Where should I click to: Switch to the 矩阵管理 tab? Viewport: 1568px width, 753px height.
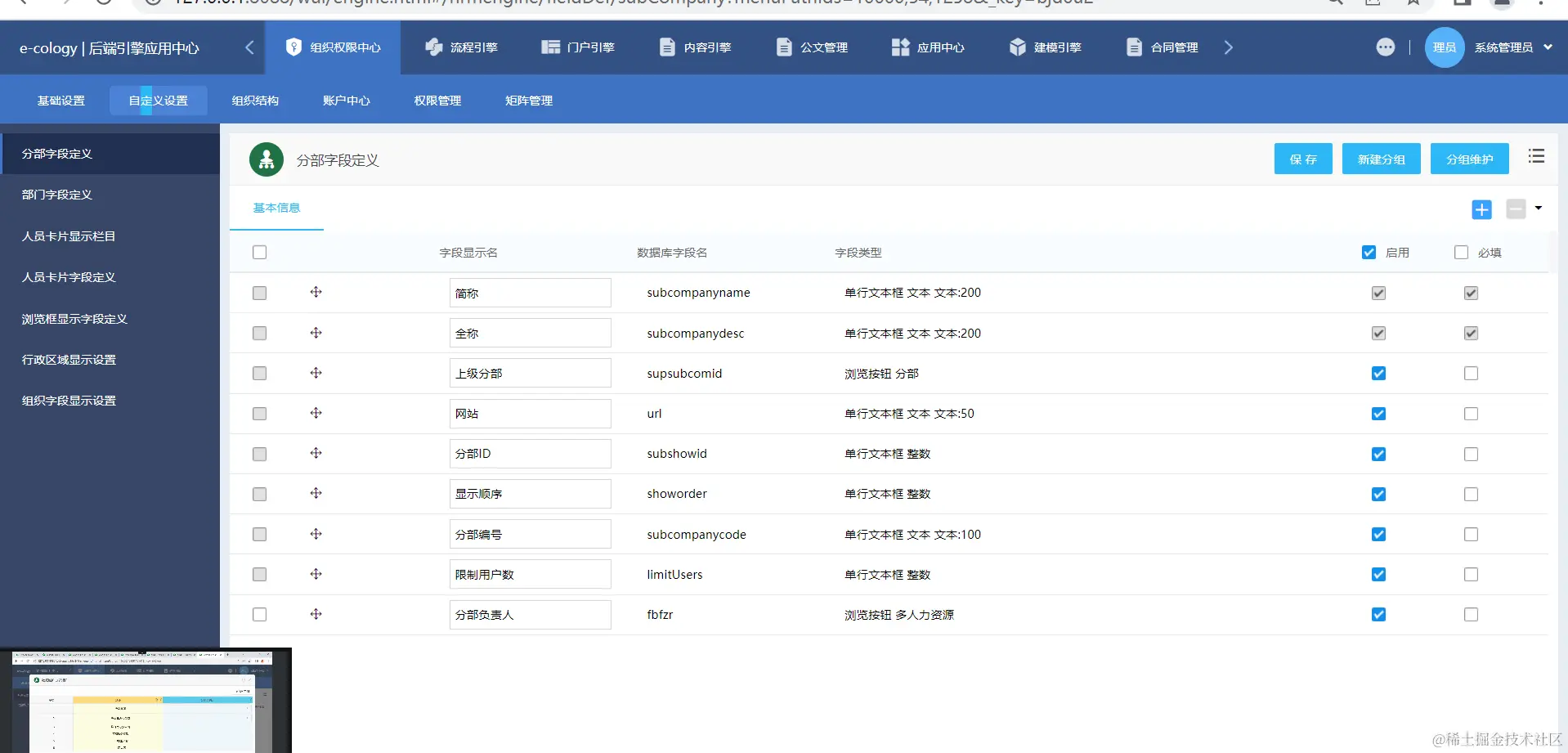[x=529, y=101]
